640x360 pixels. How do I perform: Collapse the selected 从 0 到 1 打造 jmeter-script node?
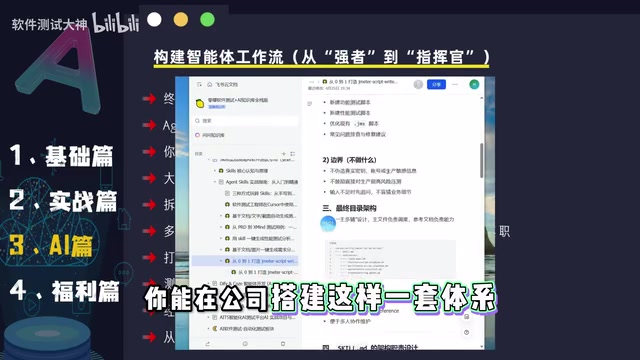[x=222, y=261]
